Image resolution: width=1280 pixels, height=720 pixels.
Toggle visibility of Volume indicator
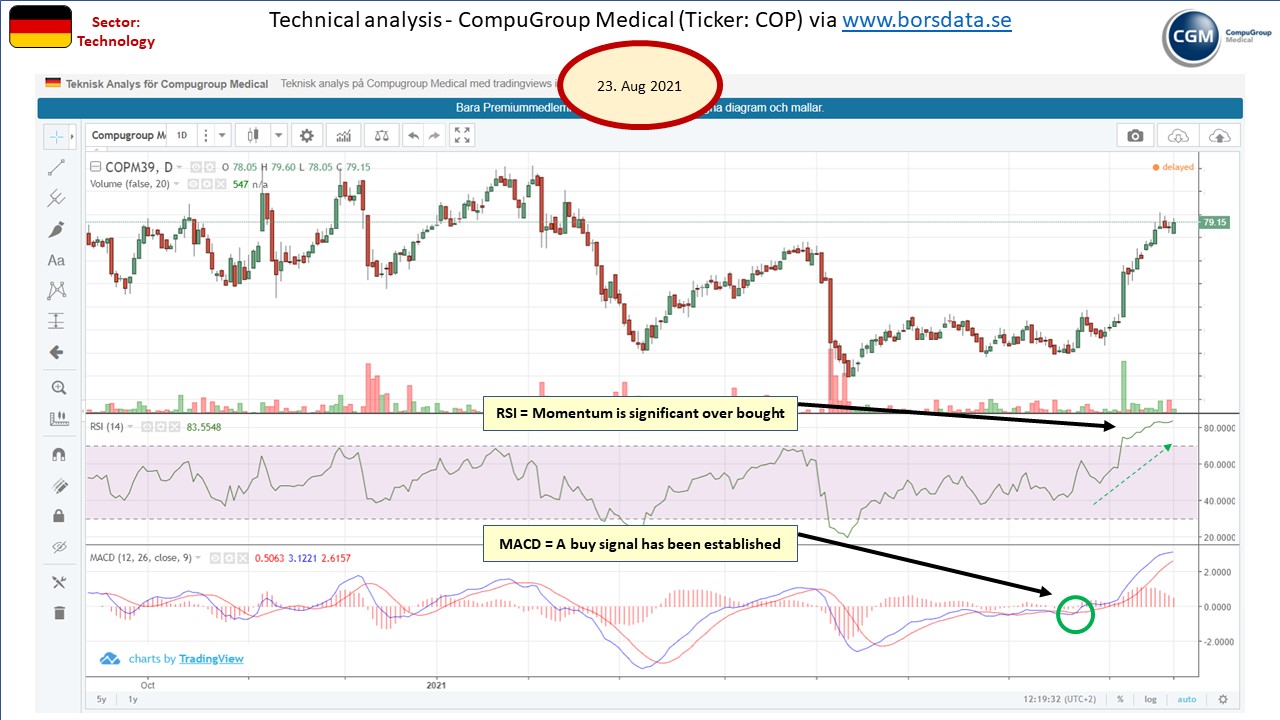[x=193, y=184]
